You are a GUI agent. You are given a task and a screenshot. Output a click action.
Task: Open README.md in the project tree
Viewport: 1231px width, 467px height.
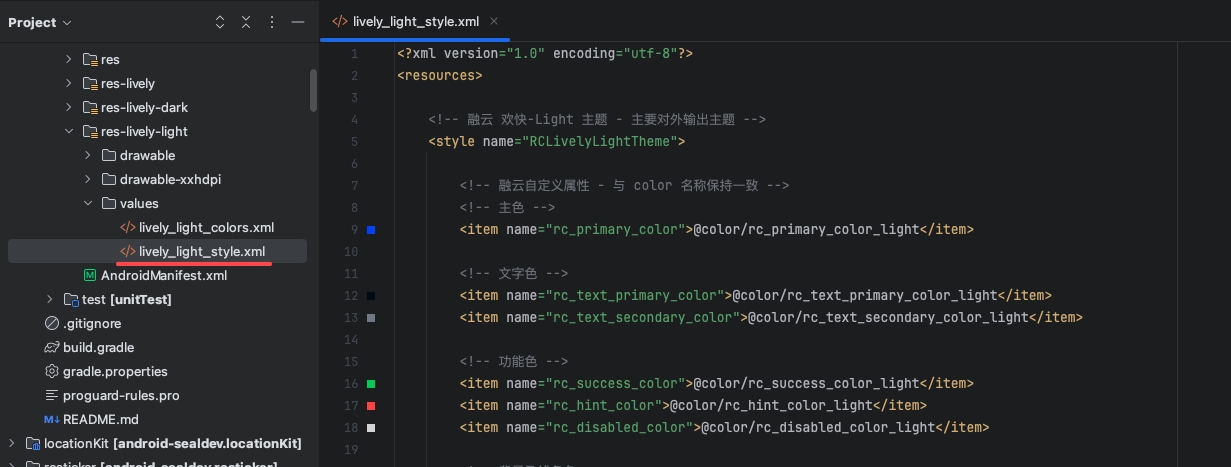100,419
